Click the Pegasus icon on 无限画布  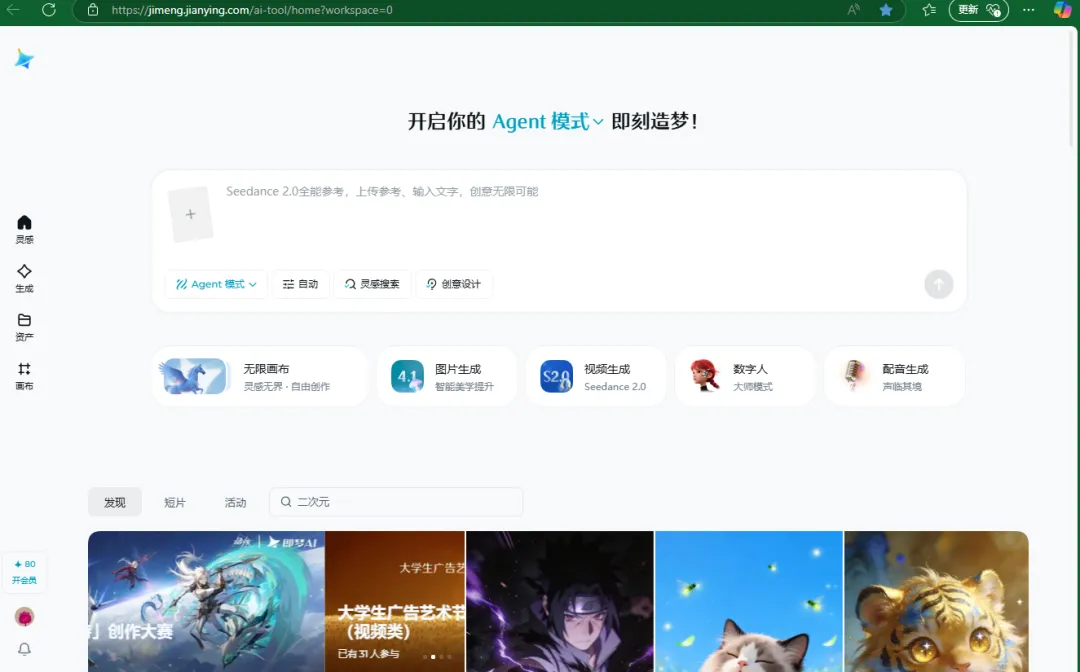(x=194, y=376)
